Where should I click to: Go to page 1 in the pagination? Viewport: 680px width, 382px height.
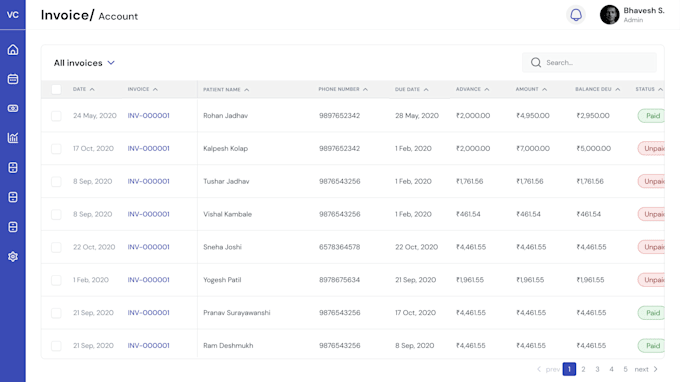pyautogui.click(x=569, y=369)
